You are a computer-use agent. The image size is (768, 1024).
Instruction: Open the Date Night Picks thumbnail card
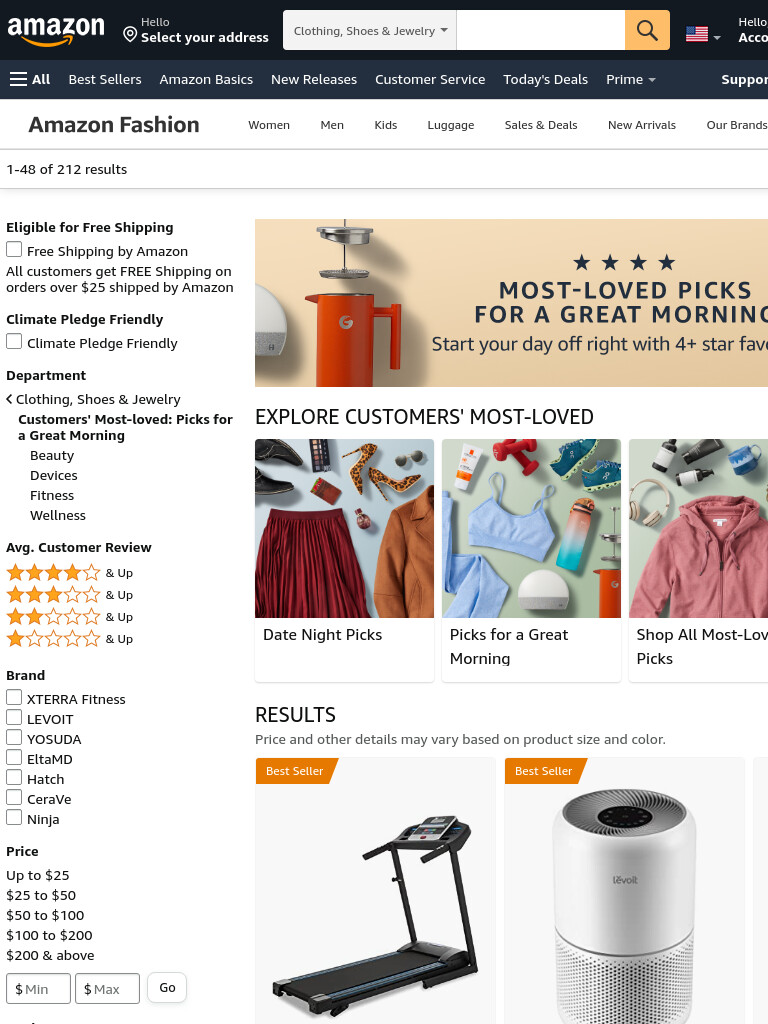click(344, 560)
